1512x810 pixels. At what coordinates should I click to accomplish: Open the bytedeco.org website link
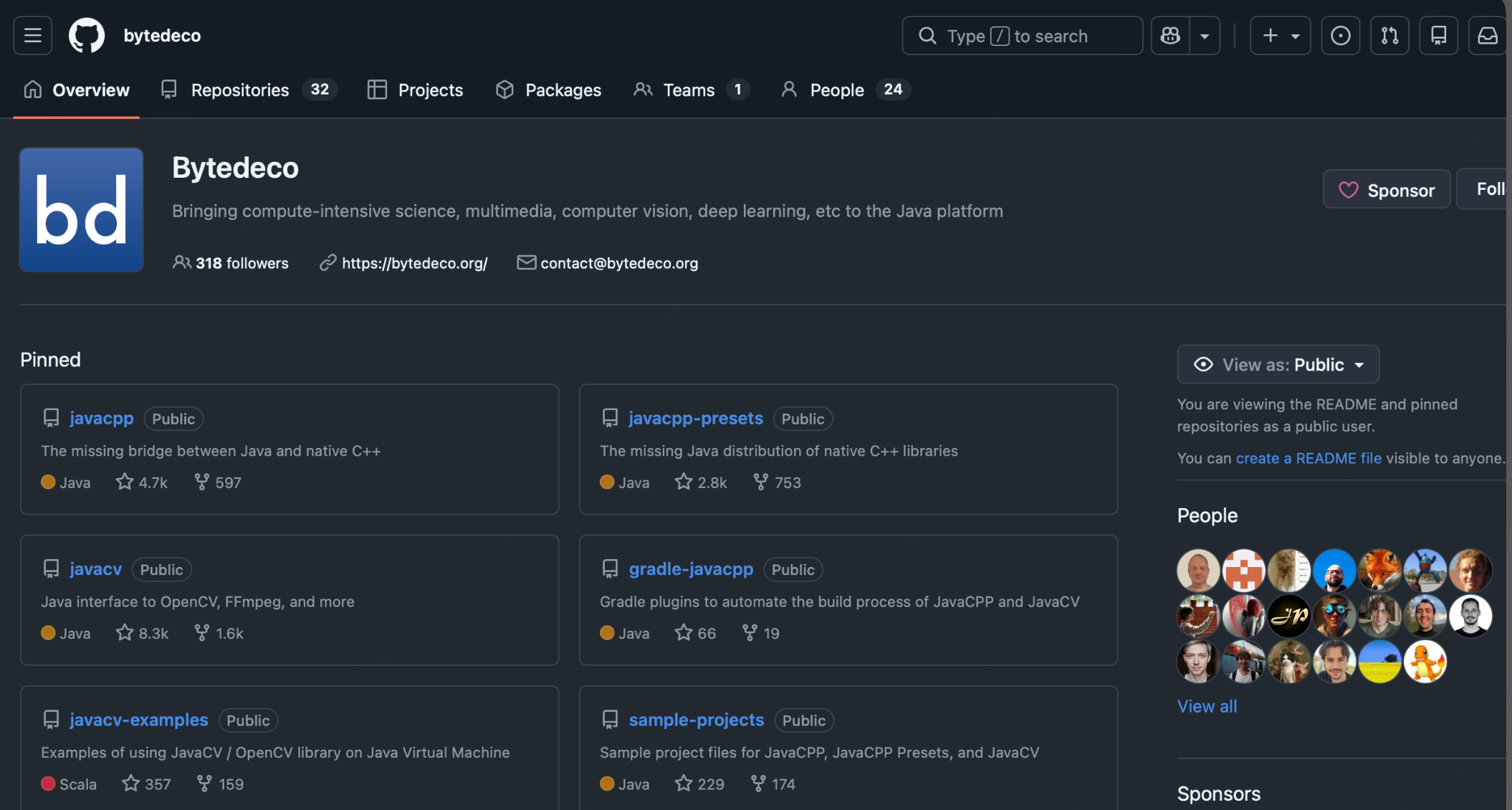coord(415,263)
